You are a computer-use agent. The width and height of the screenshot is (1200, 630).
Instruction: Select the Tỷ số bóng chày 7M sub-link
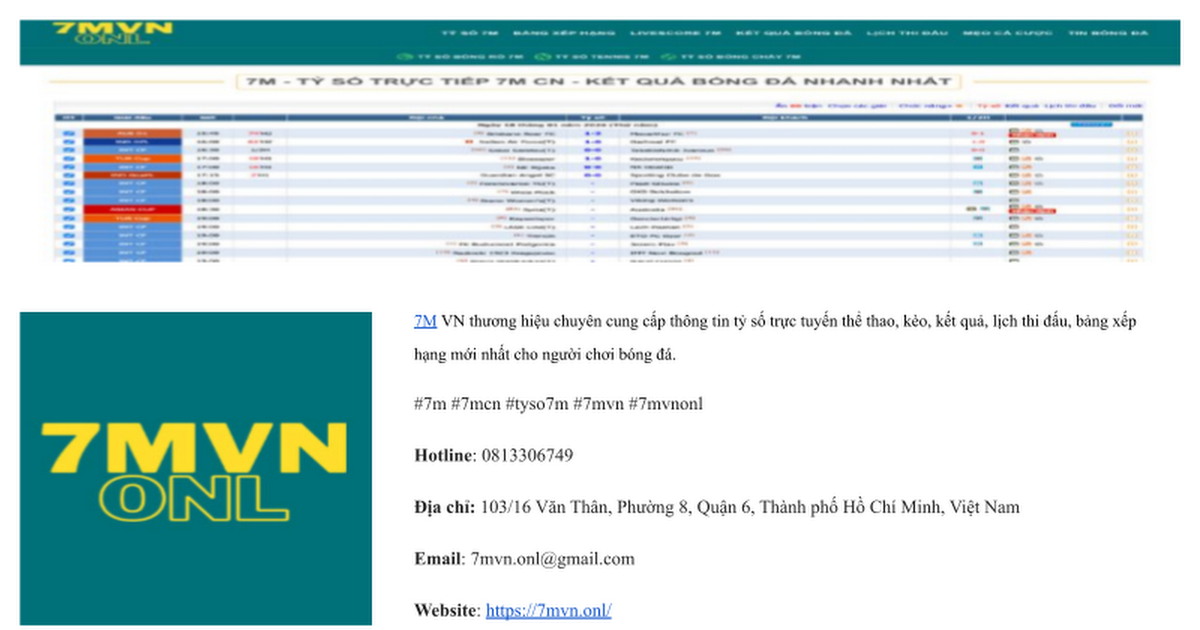[x=730, y=57]
